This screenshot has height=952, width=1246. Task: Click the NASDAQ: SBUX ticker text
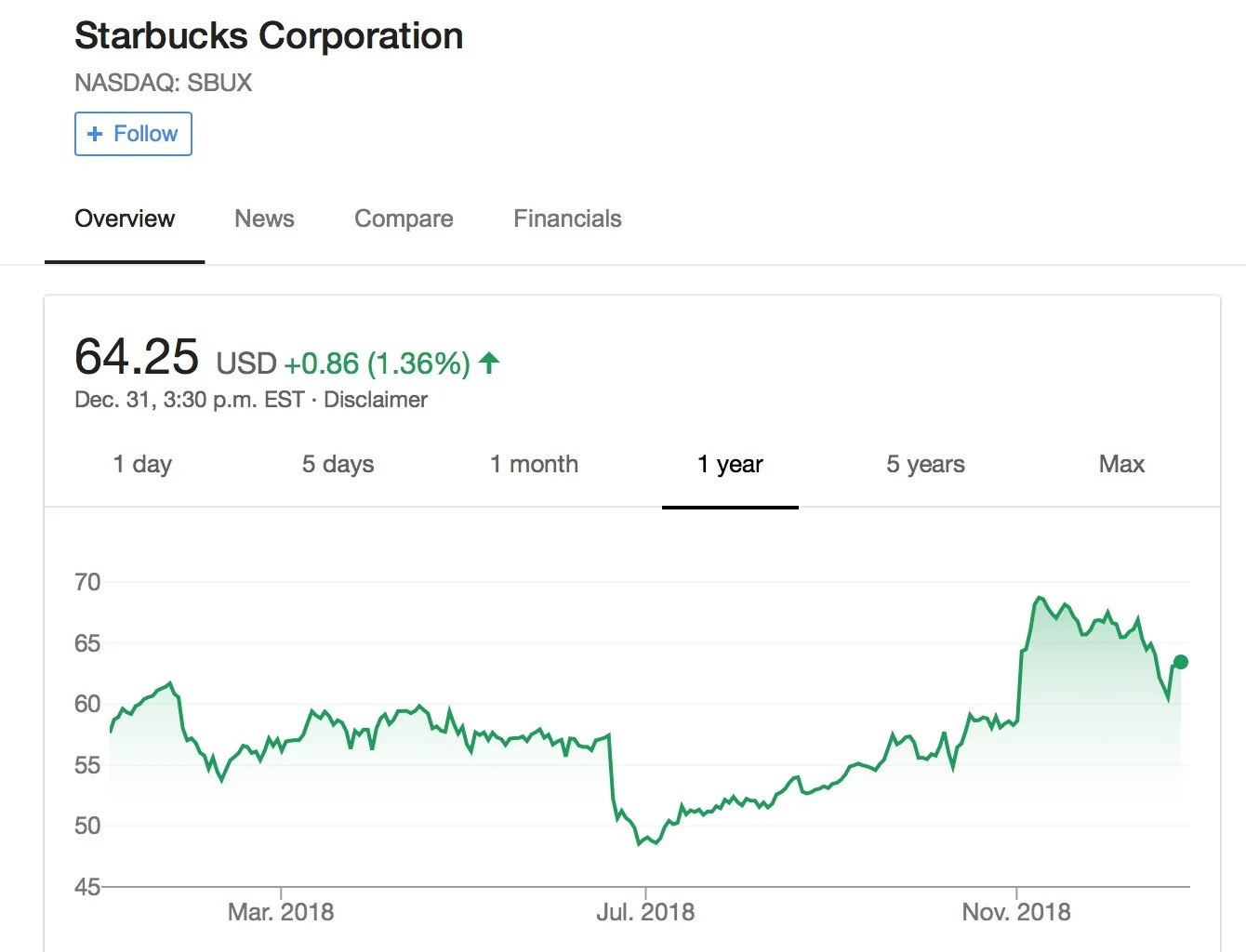pyautogui.click(x=164, y=83)
